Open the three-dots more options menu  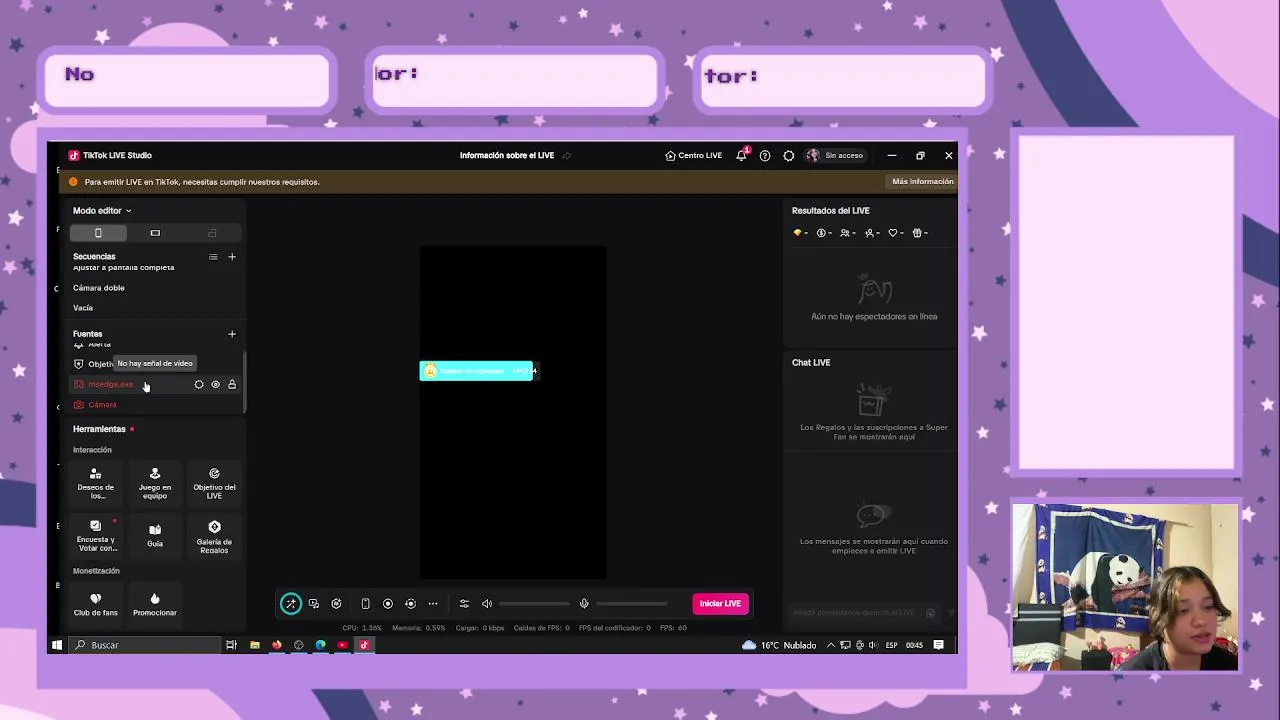[x=433, y=604]
